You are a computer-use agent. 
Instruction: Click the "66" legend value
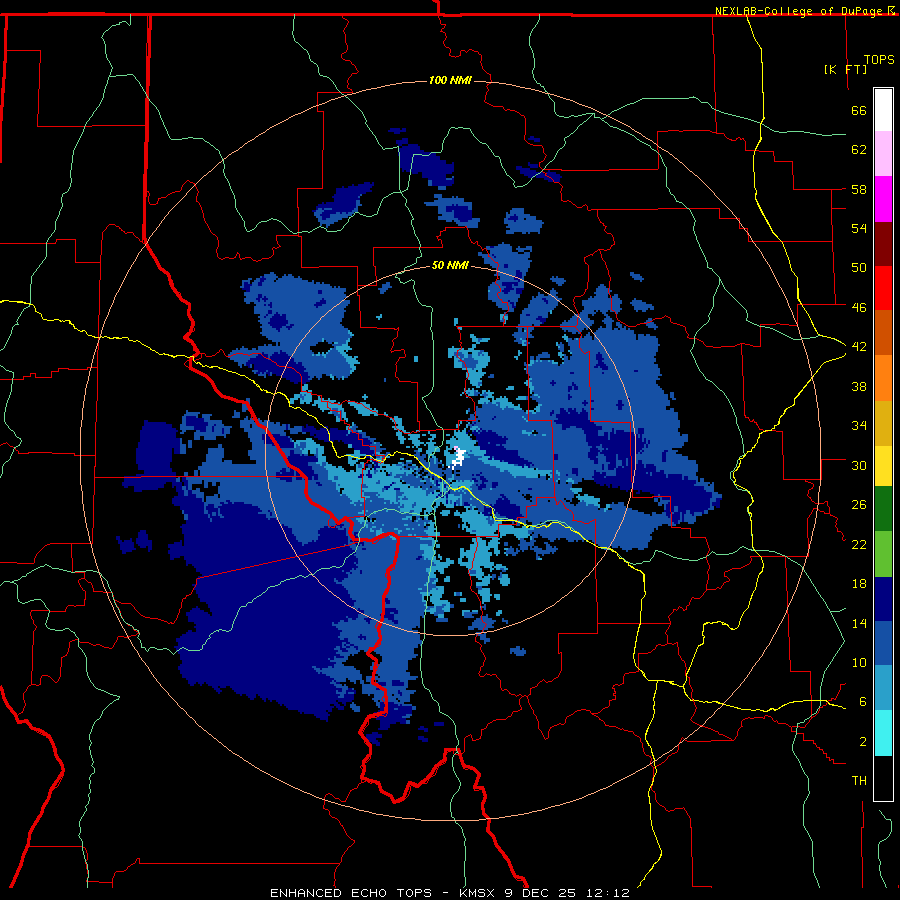coord(858,110)
